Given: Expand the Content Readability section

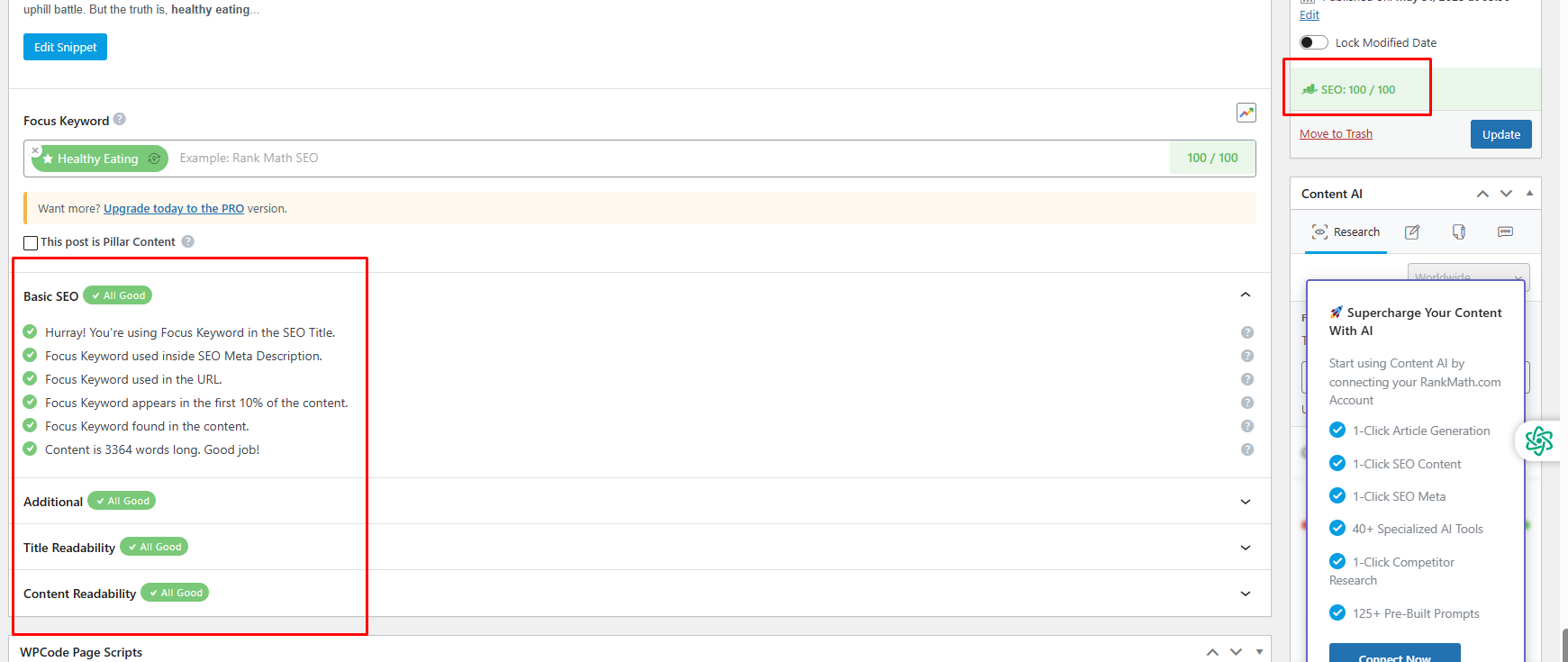Looking at the screenshot, I should pos(1246,594).
